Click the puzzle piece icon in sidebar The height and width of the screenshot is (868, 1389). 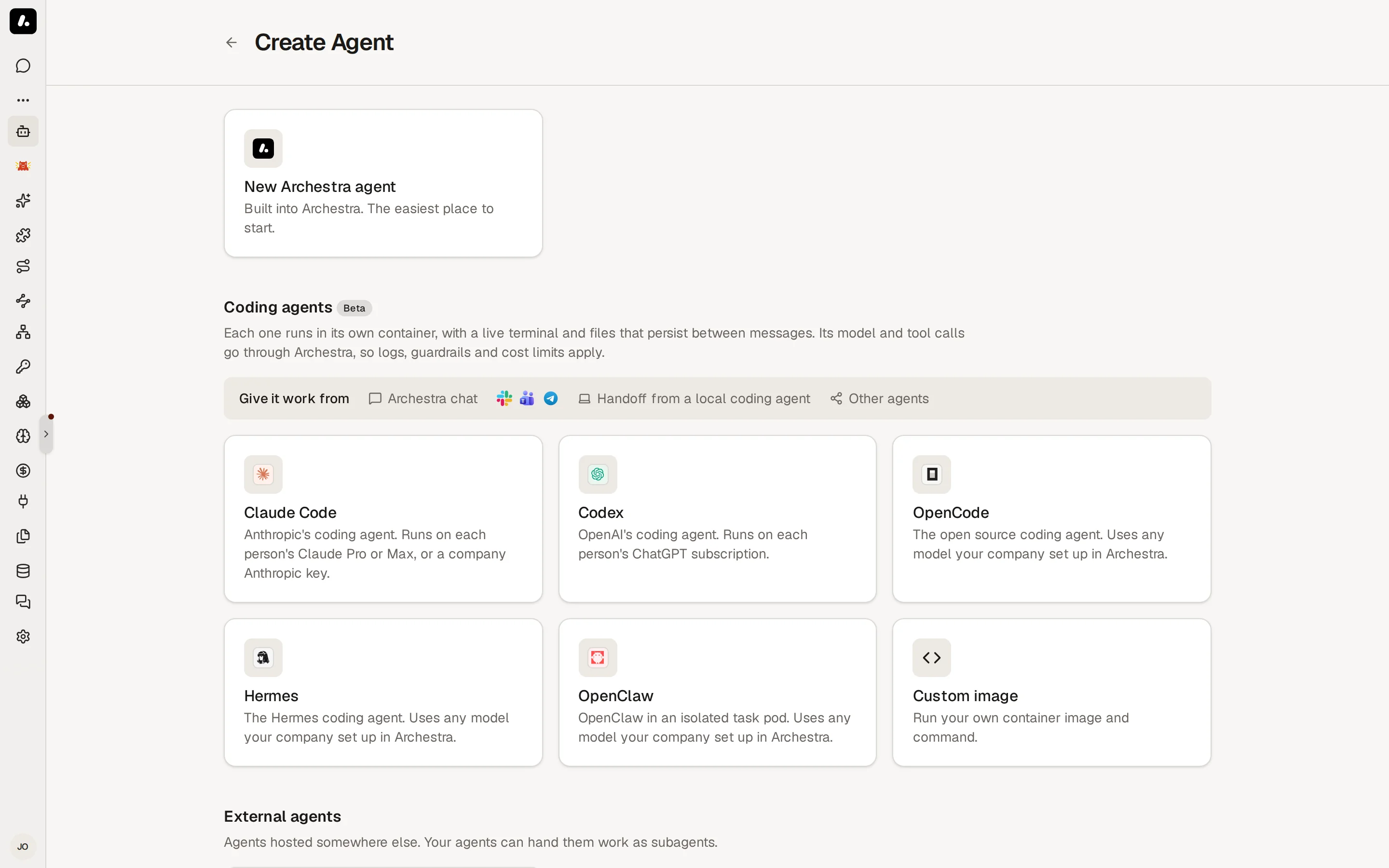pyautogui.click(x=23, y=235)
